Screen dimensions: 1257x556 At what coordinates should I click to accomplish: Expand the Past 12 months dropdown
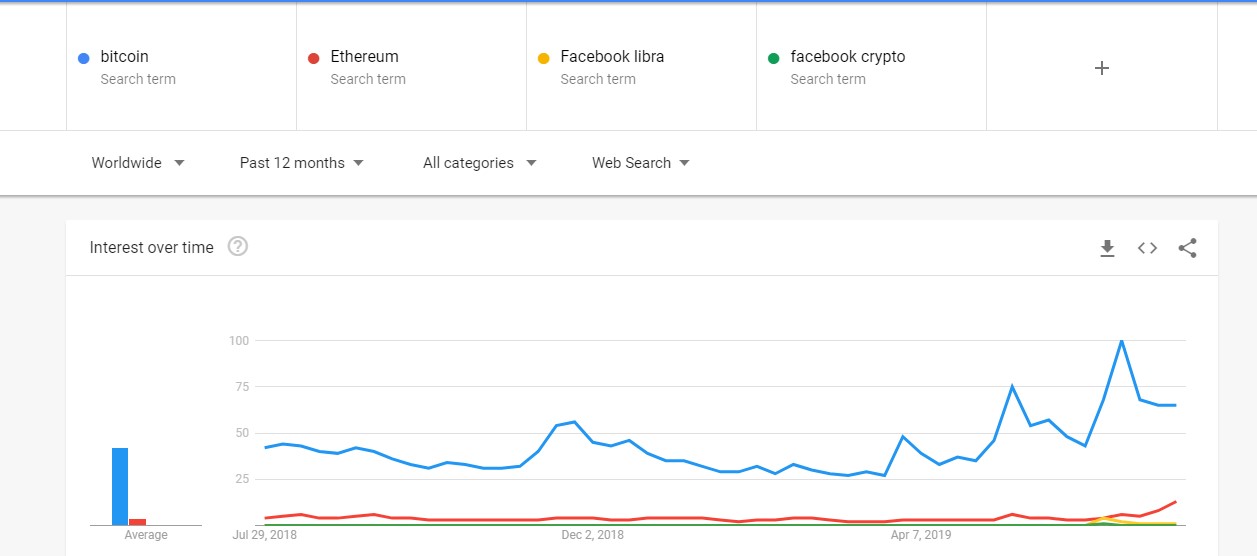click(x=301, y=163)
